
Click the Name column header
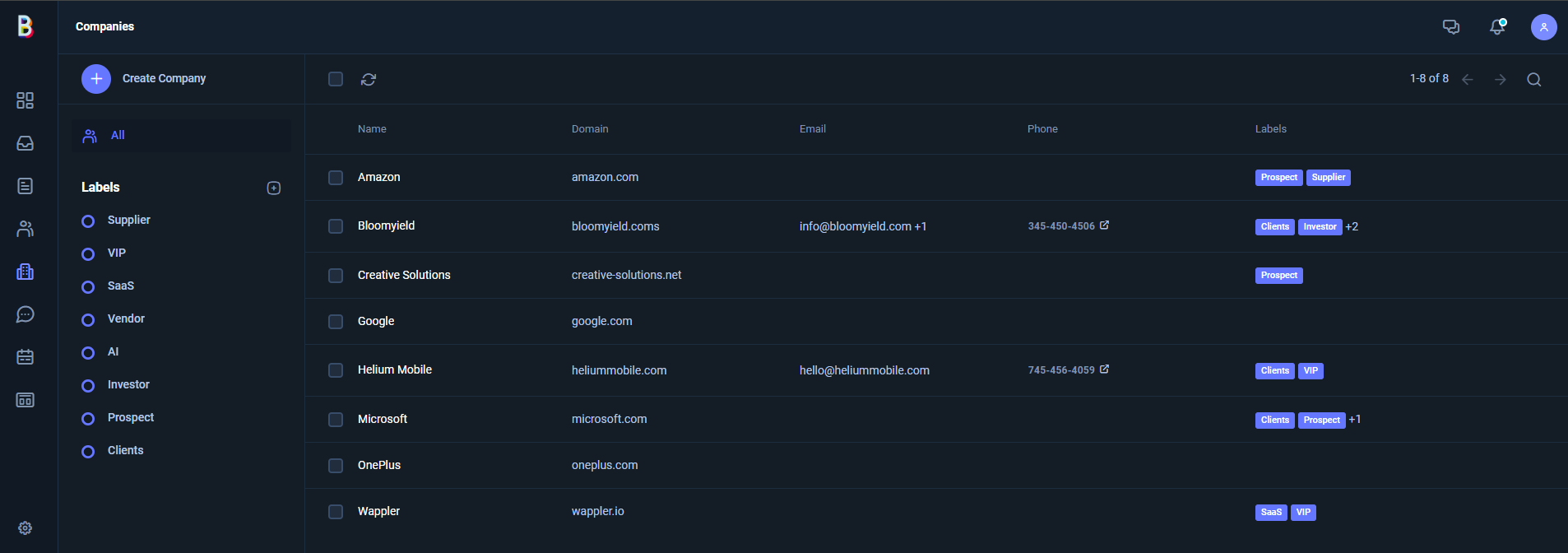372,129
